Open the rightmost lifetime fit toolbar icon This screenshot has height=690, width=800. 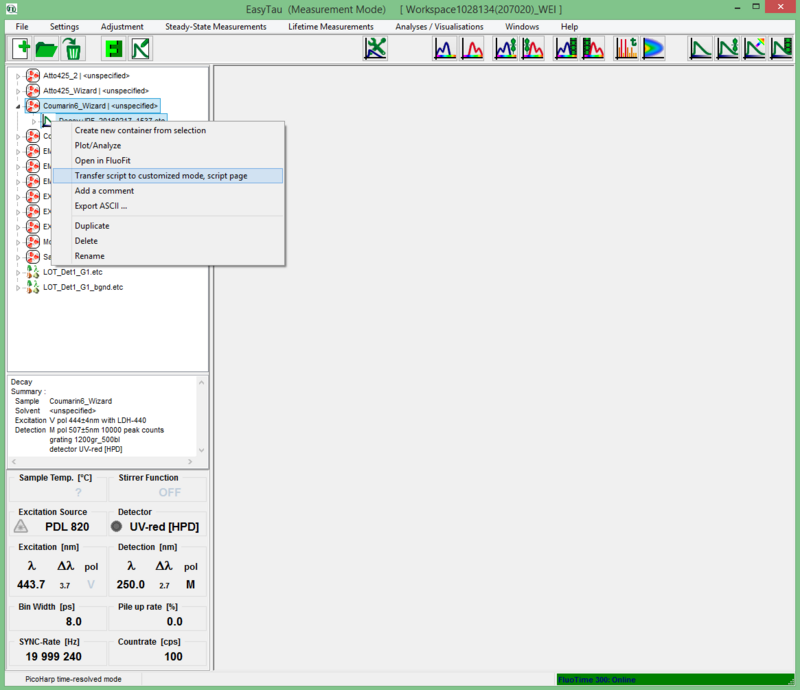[x=780, y=47]
